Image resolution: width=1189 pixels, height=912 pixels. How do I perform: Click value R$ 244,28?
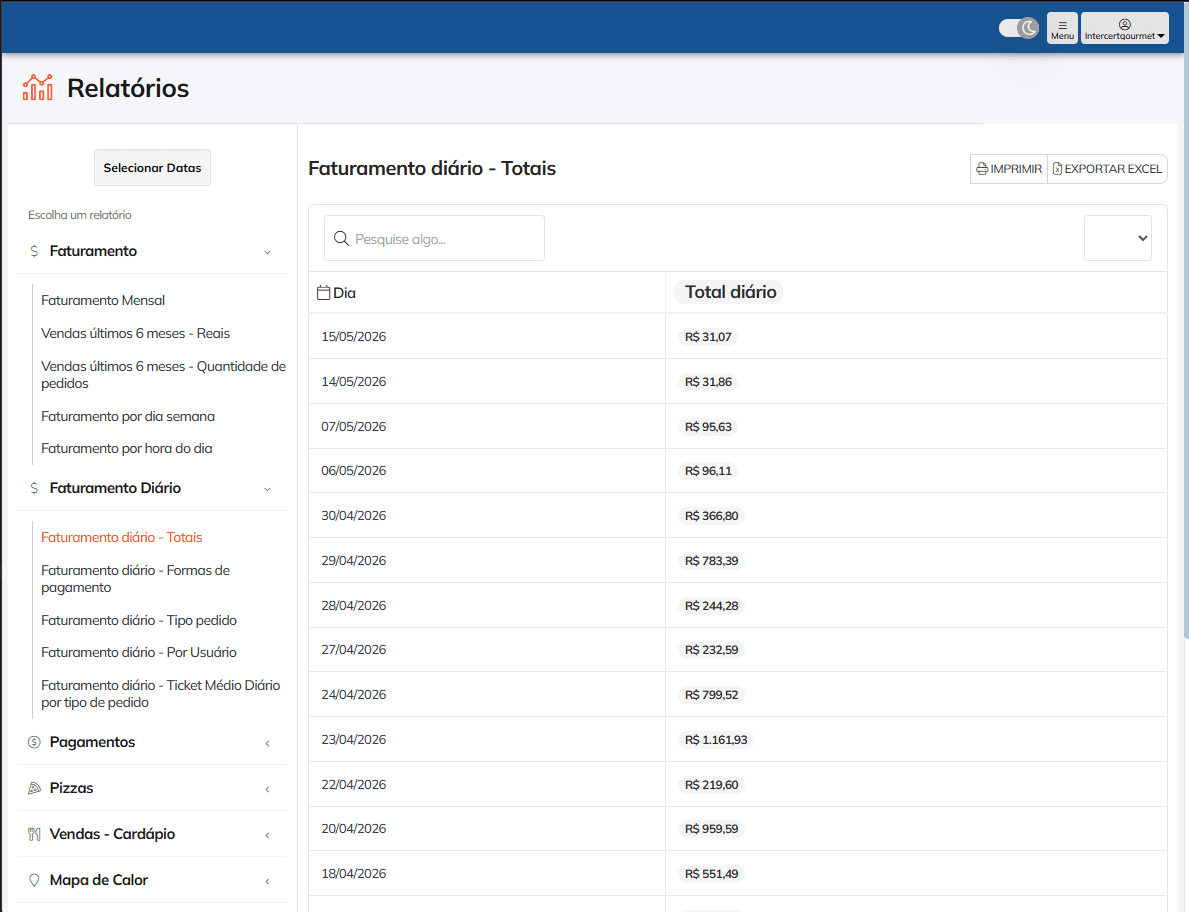(x=711, y=606)
